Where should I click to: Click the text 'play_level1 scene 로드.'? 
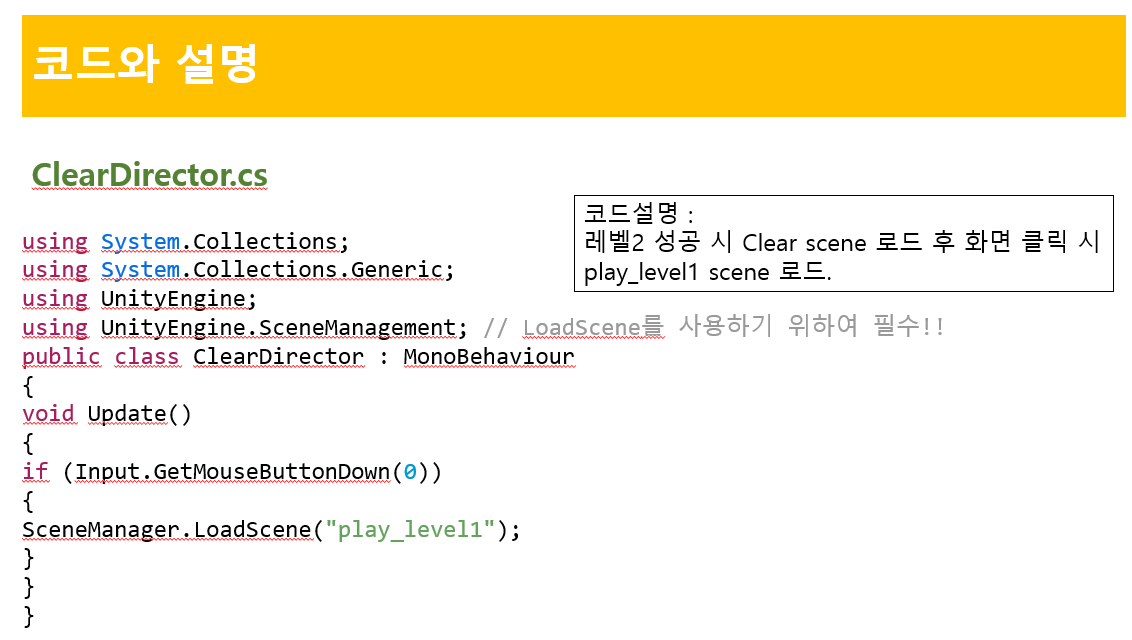708,272
